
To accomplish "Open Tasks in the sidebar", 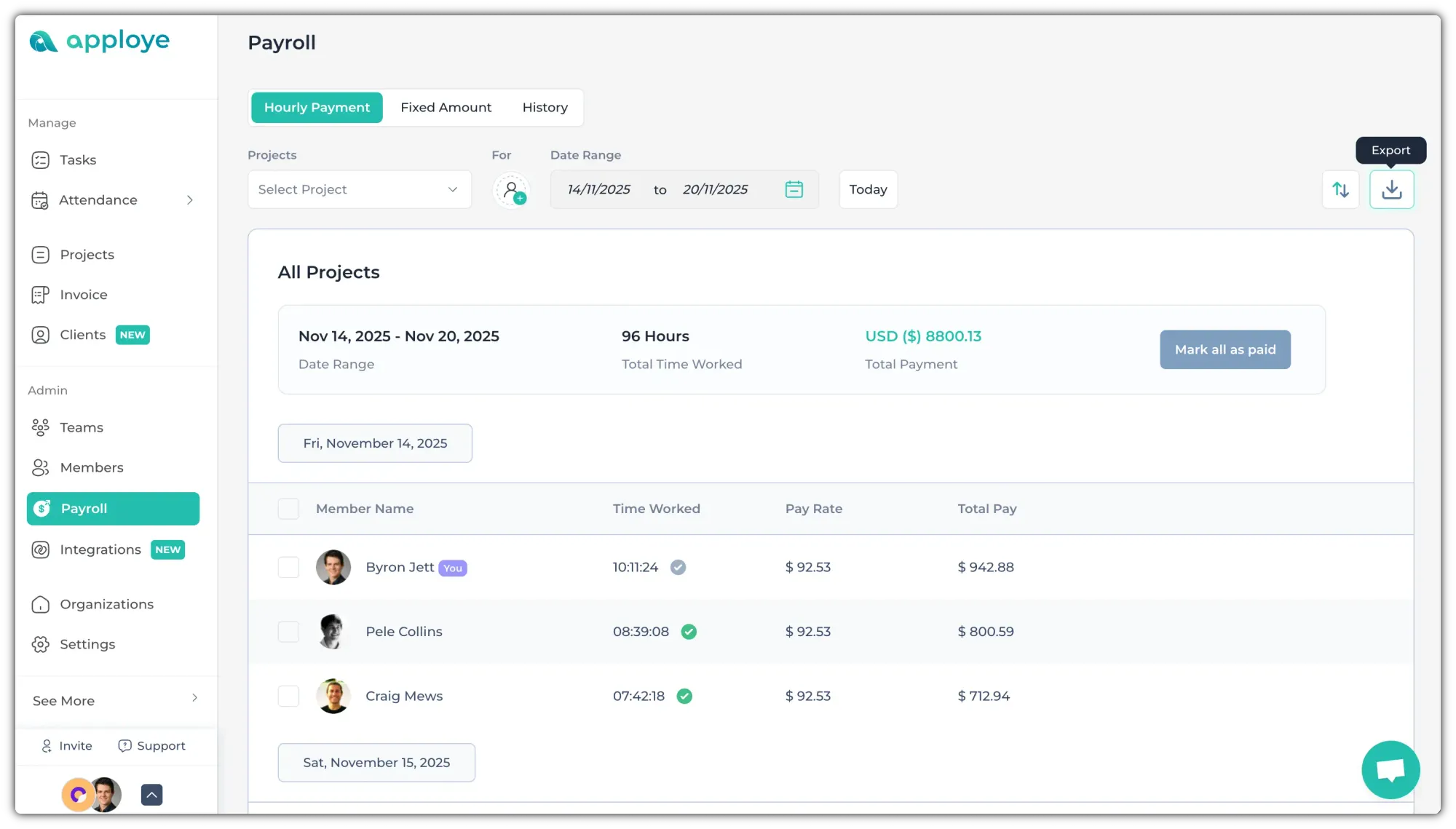I will click(x=78, y=160).
